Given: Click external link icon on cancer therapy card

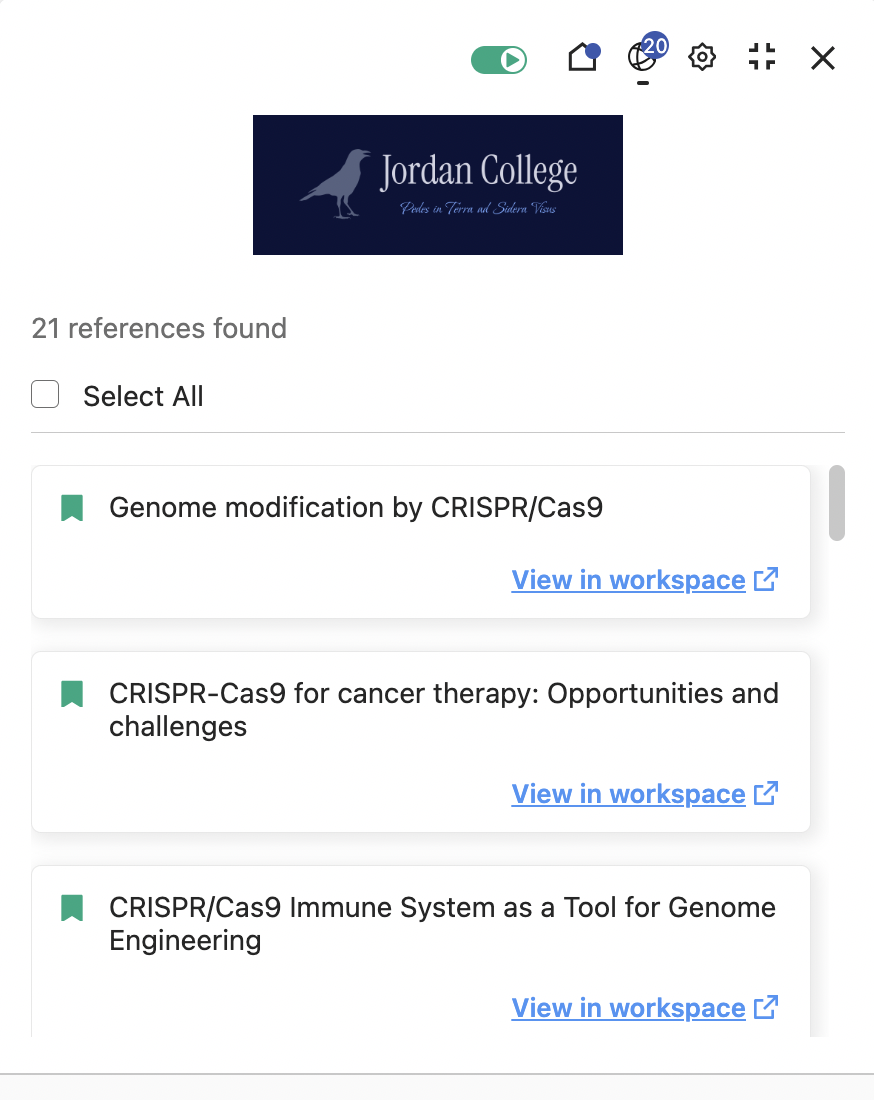Looking at the screenshot, I should pyautogui.click(x=766, y=793).
